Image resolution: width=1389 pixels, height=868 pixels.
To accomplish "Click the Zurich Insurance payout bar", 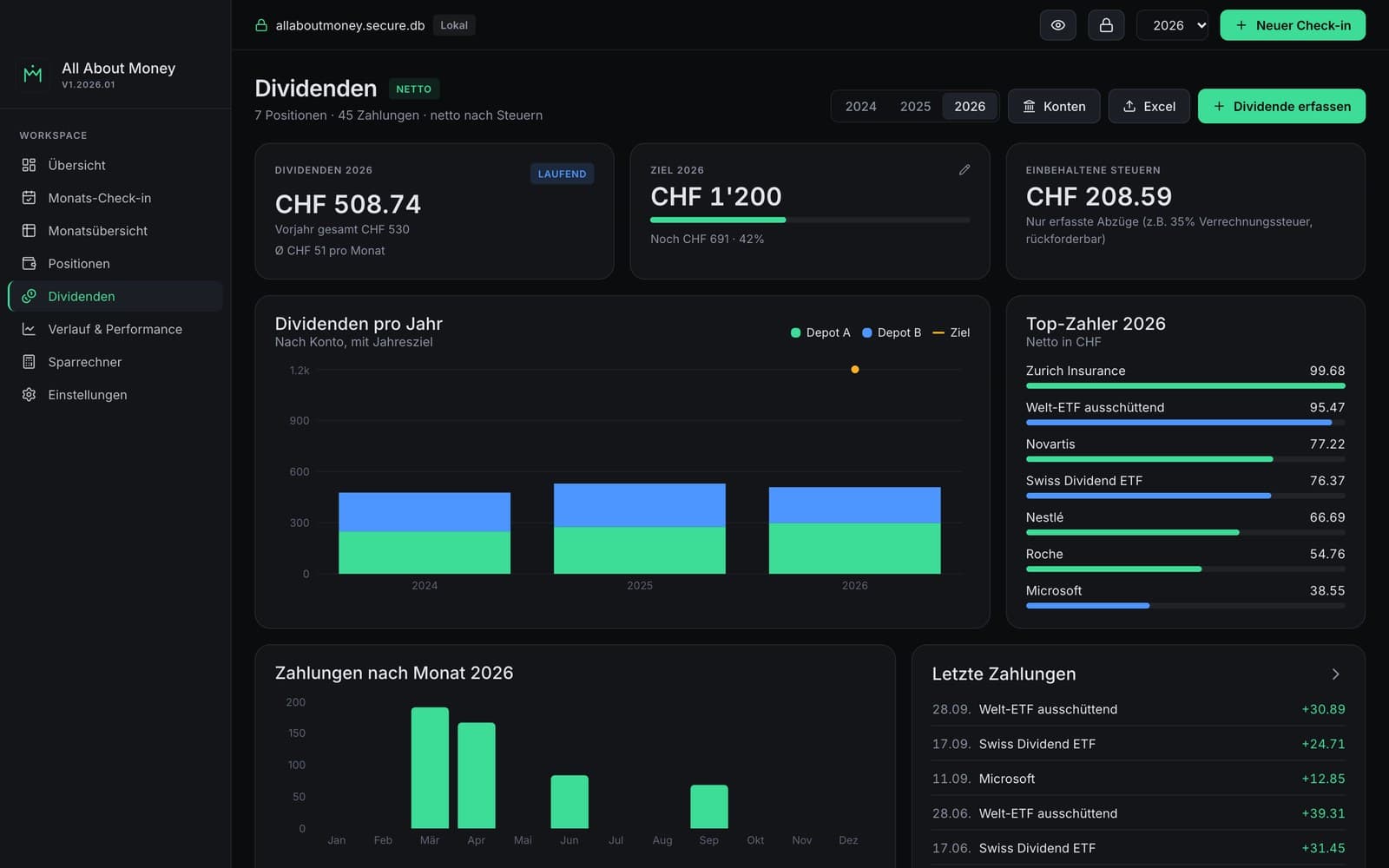I will pos(1185,385).
